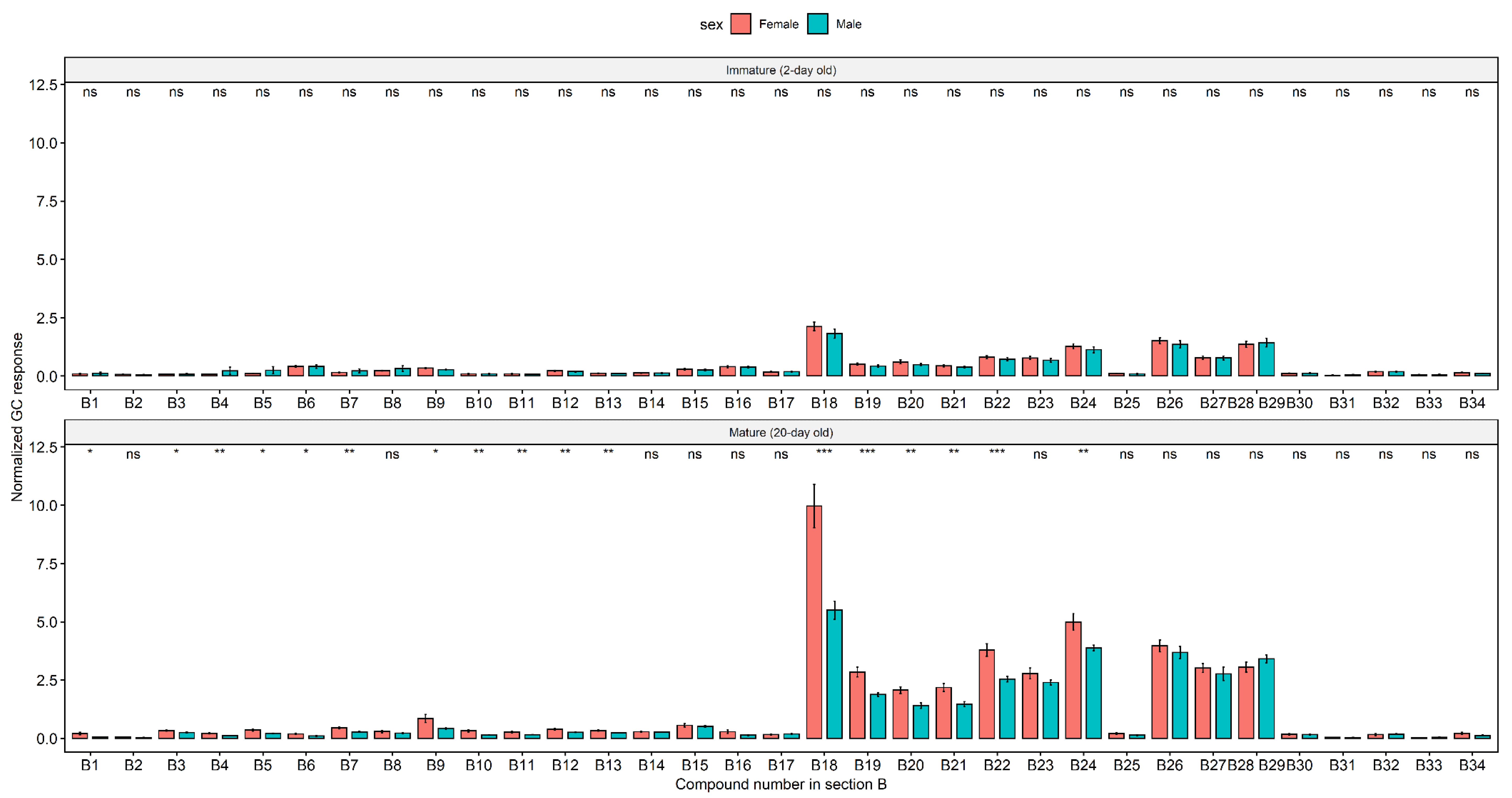Click the Male B18 bar in Immature panel
Viewport: 1512px width, 798px height.
tap(835, 355)
